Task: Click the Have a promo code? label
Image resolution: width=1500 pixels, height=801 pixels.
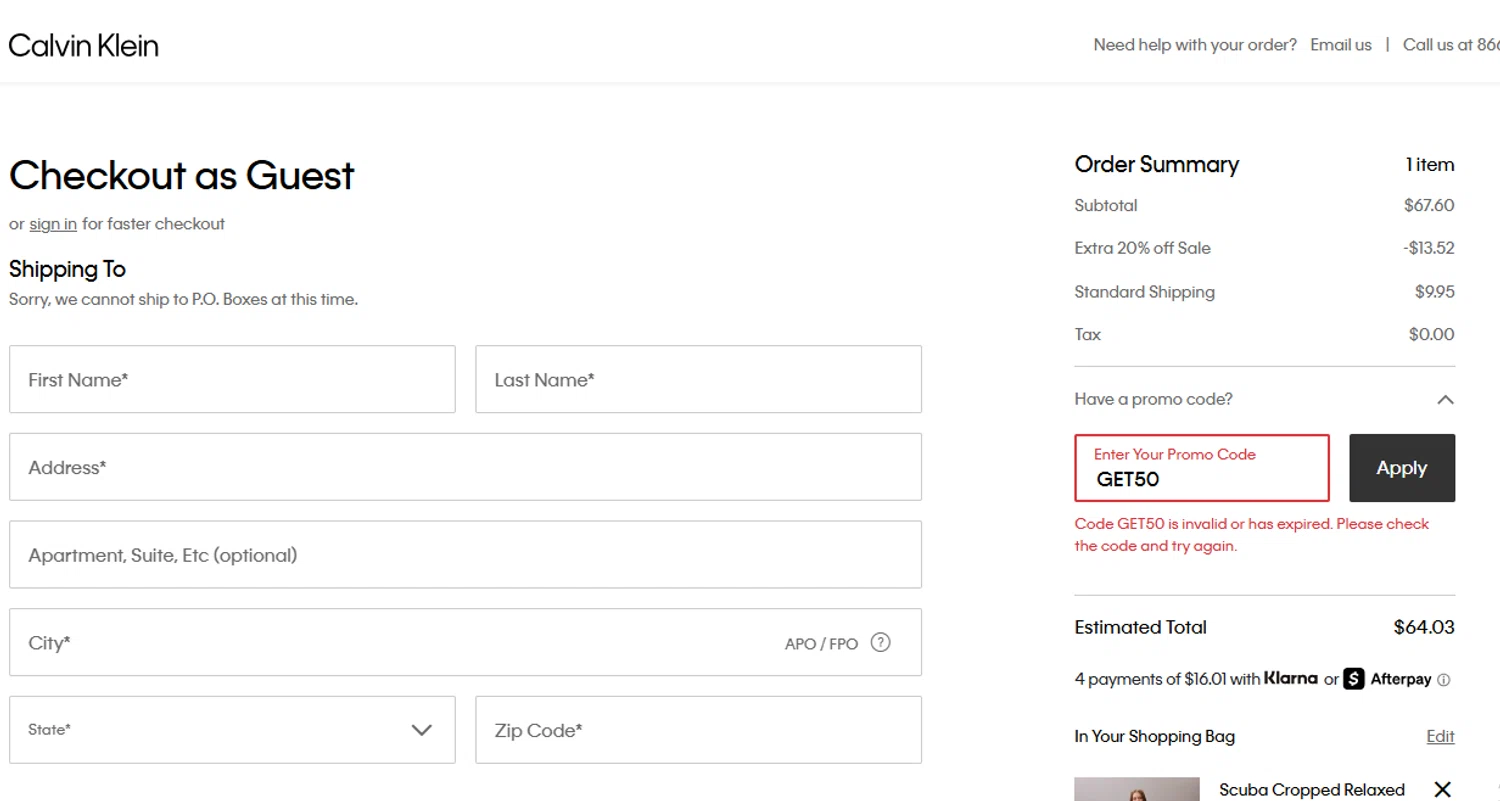Action: coord(1153,399)
